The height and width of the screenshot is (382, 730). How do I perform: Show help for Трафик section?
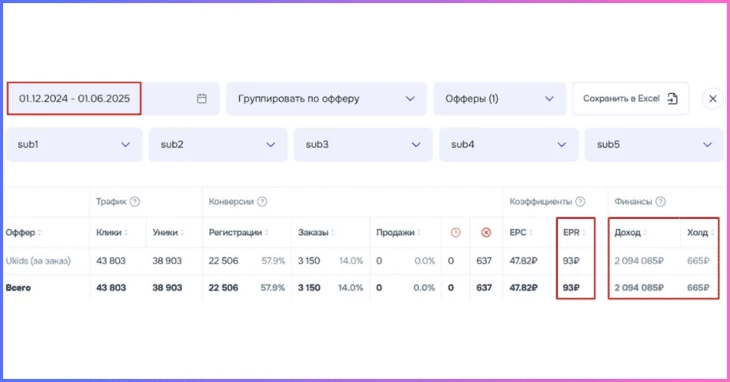tap(135, 201)
